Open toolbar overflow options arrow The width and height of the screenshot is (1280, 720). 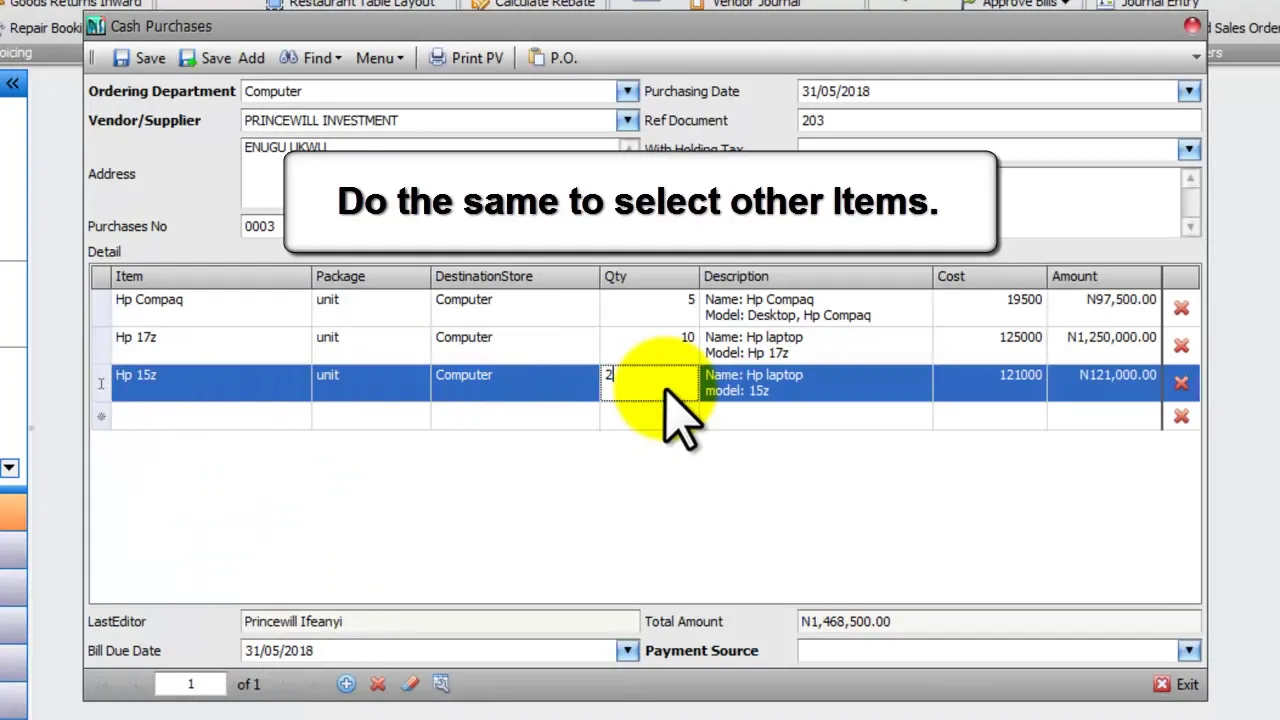click(1196, 57)
